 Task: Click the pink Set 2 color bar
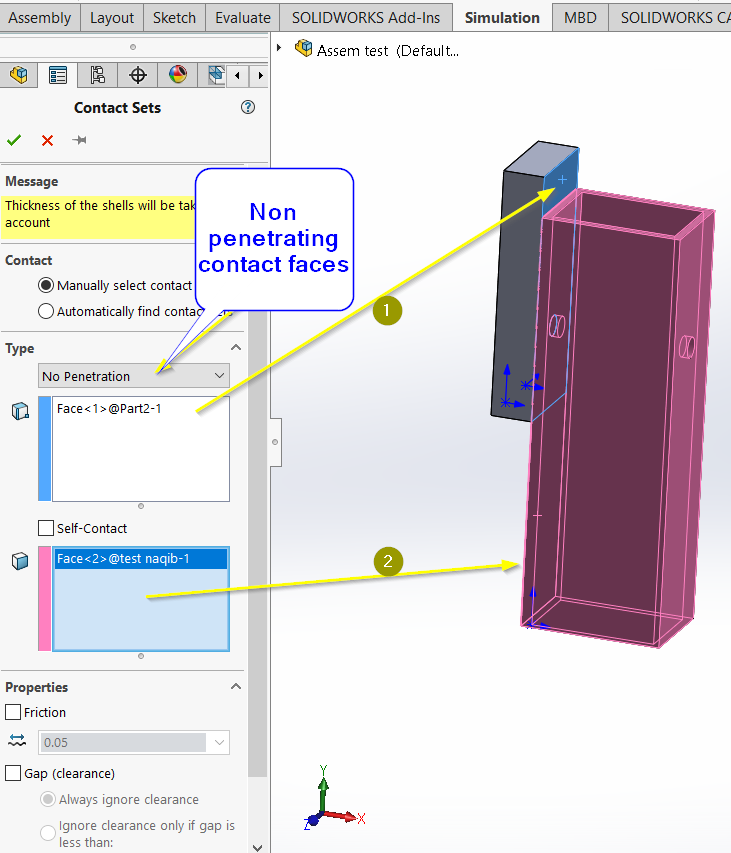(45, 599)
